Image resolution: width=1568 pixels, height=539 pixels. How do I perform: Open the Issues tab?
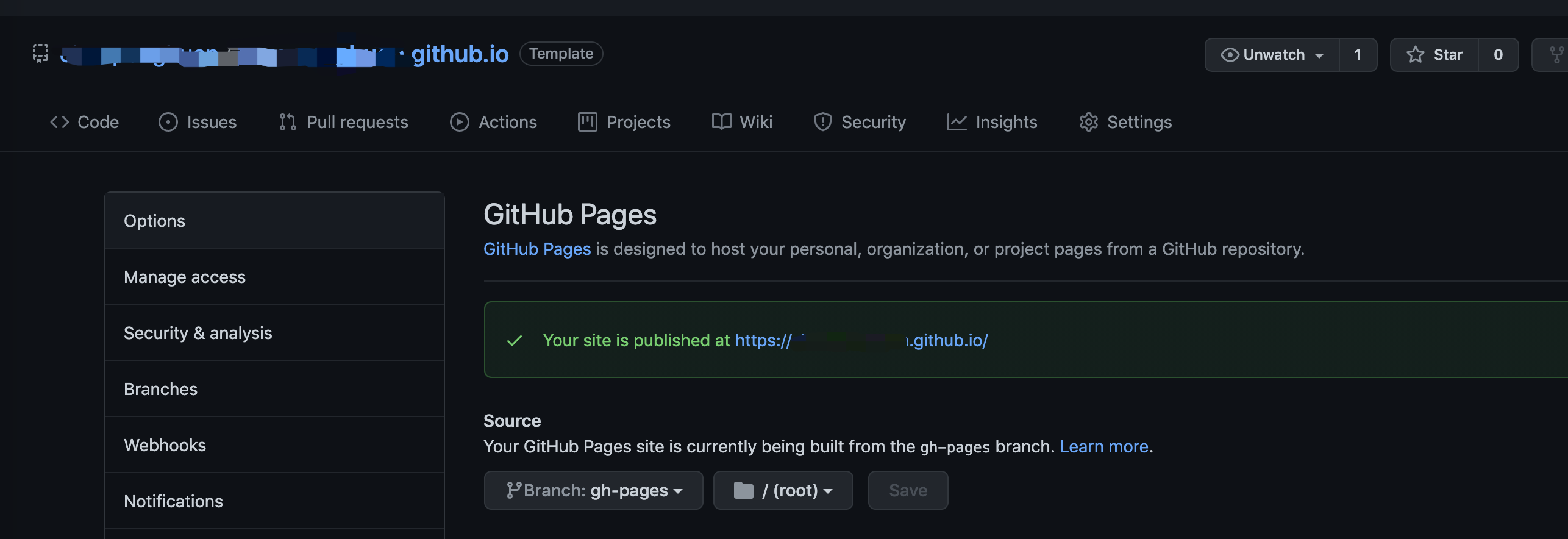[x=198, y=122]
